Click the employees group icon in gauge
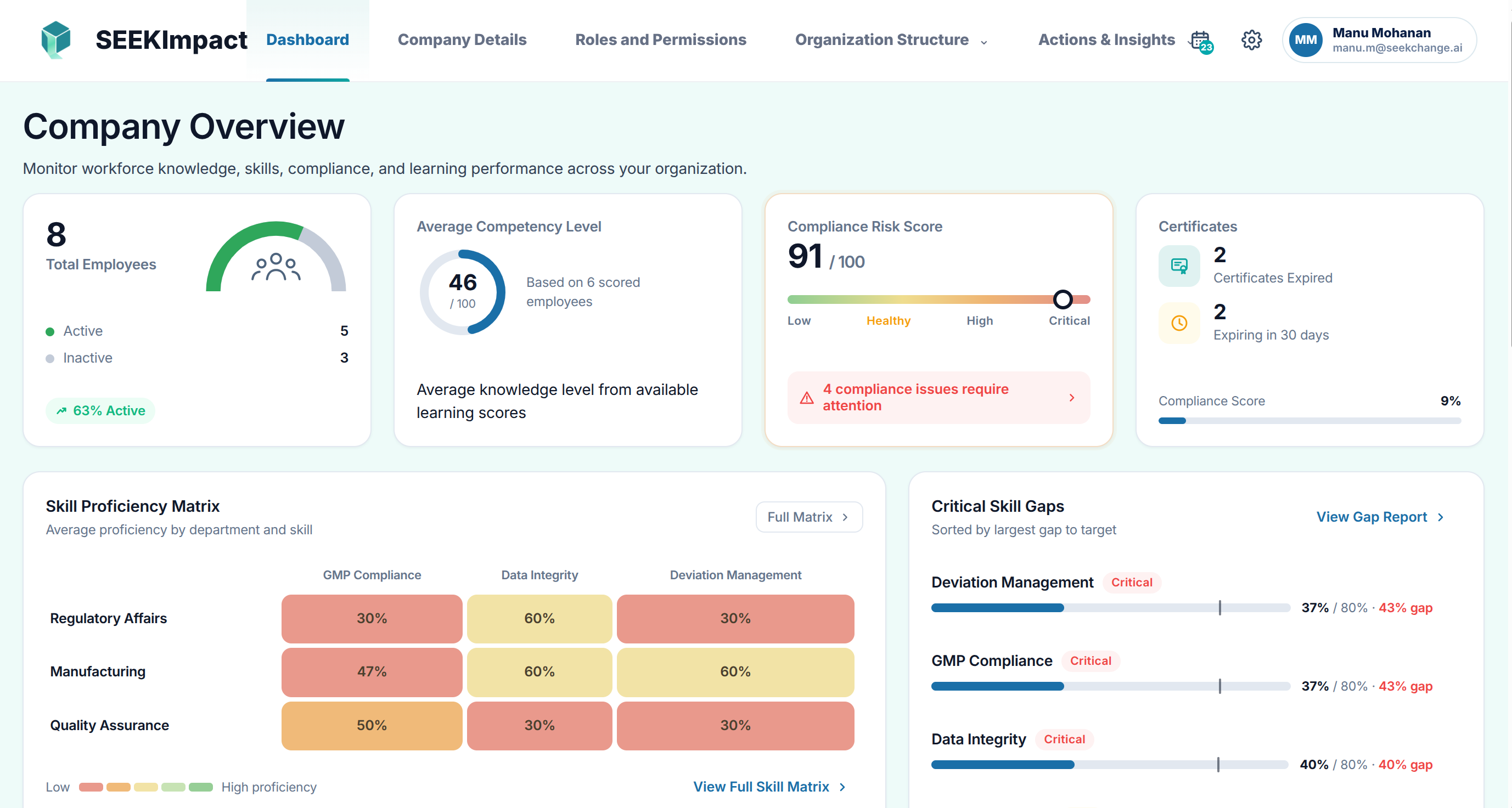Image resolution: width=1512 pixels, height=808 pixels. click(x=276, y=267)
